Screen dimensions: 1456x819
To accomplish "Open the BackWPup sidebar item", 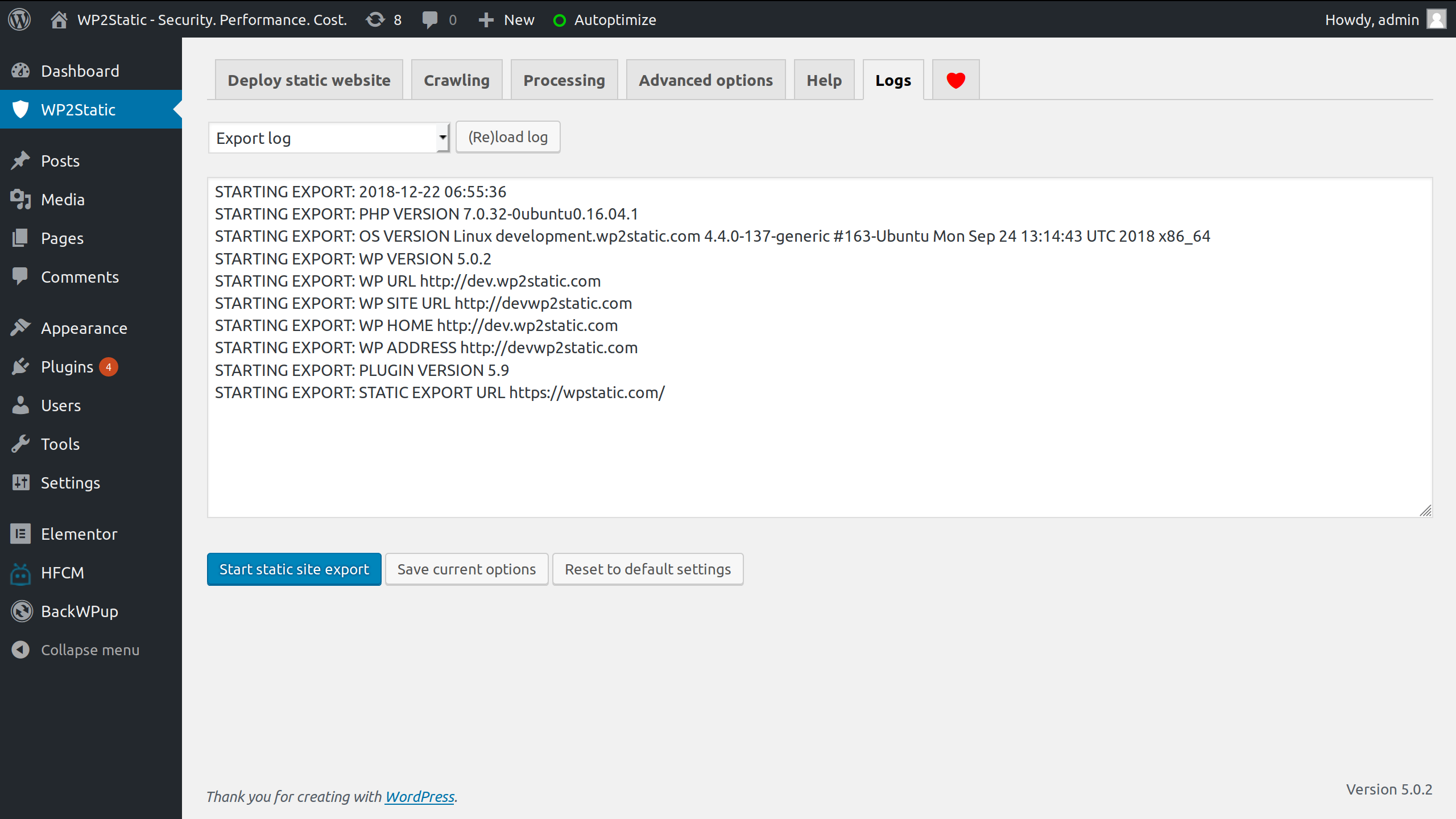I will coord(79,611).
